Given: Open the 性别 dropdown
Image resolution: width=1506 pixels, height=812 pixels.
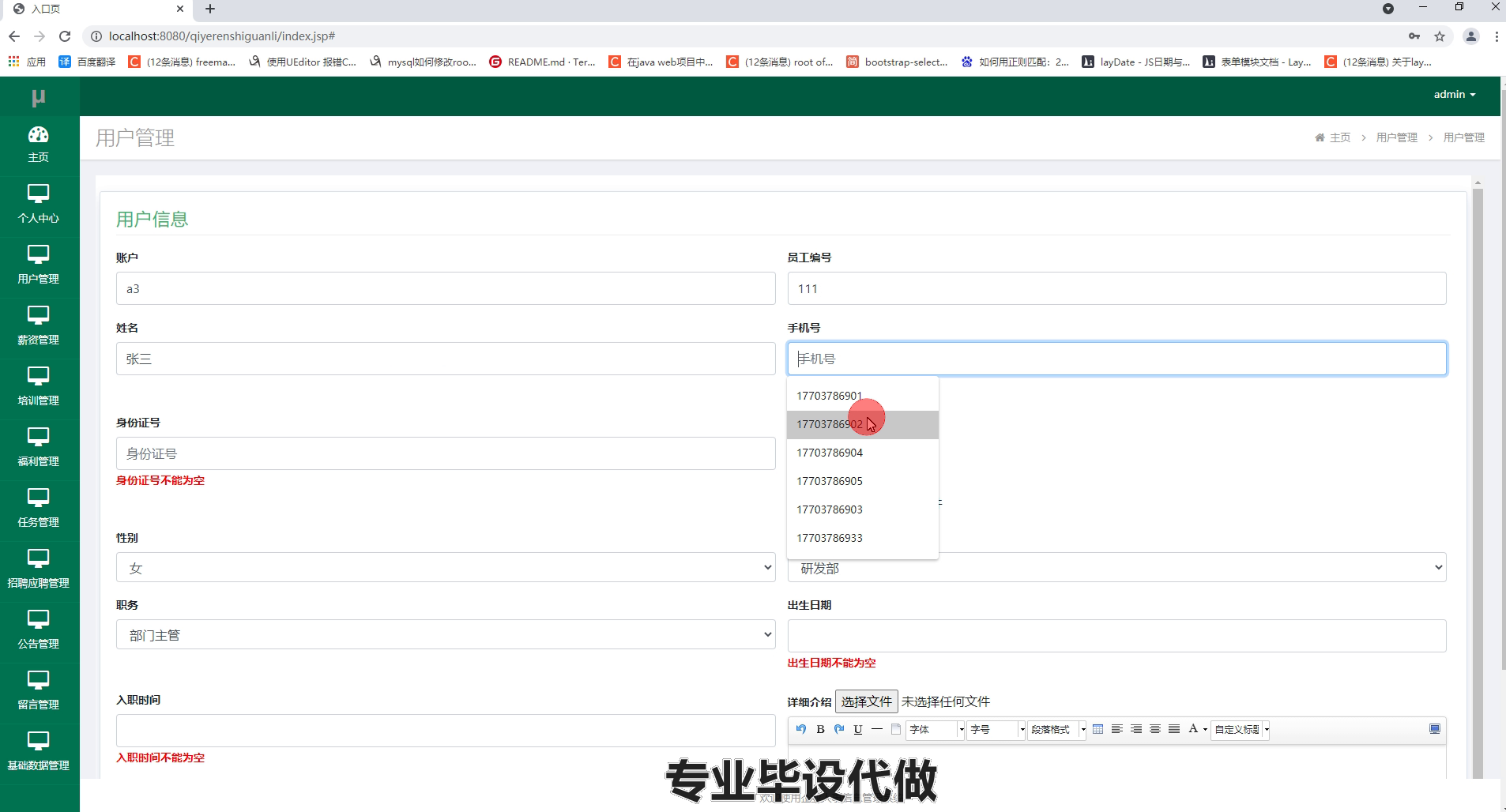Looking at the screenshot, I should click(x=445, y=568).
